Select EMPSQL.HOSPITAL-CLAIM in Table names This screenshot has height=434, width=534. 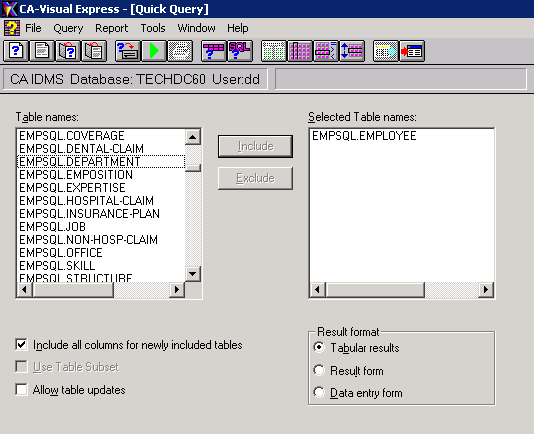[101, 200]
